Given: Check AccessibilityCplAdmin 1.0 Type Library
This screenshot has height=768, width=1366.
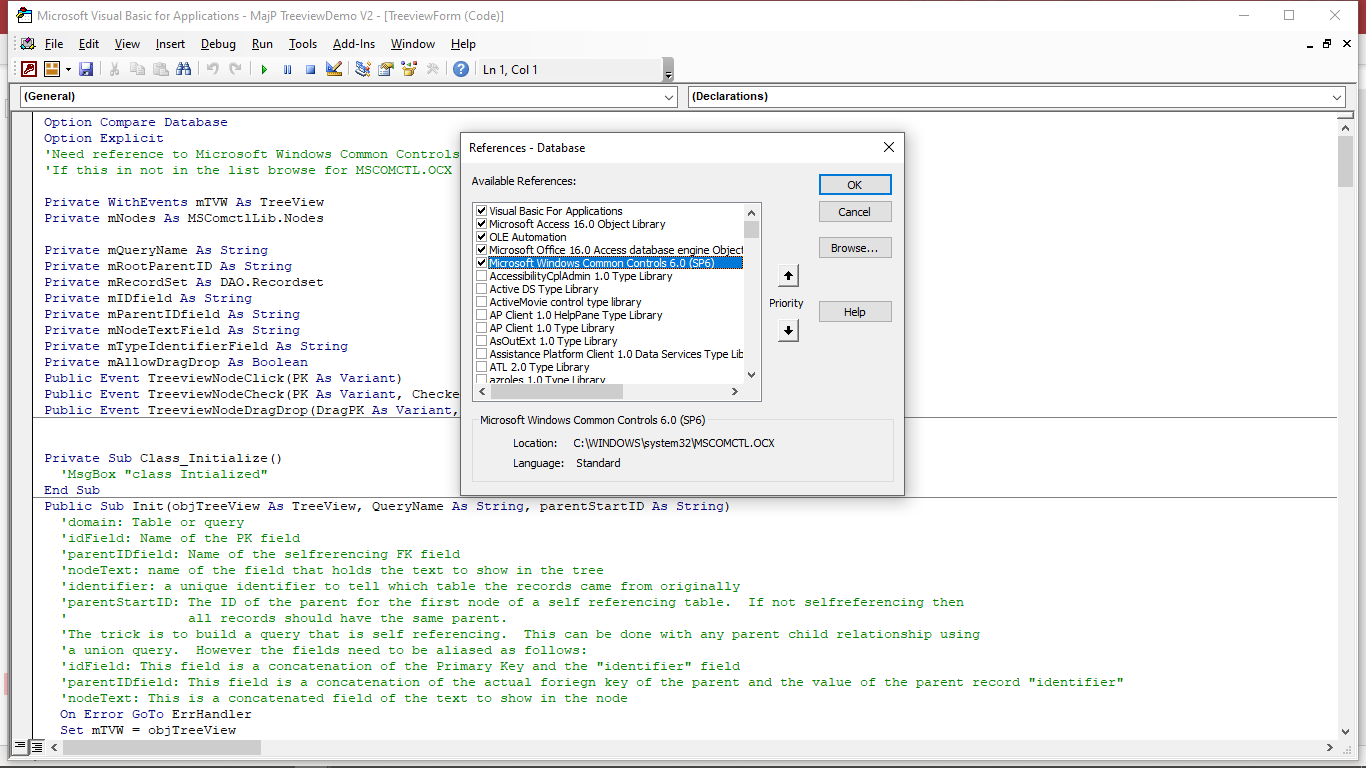Looking at the screenshot, I should (482, 276).
